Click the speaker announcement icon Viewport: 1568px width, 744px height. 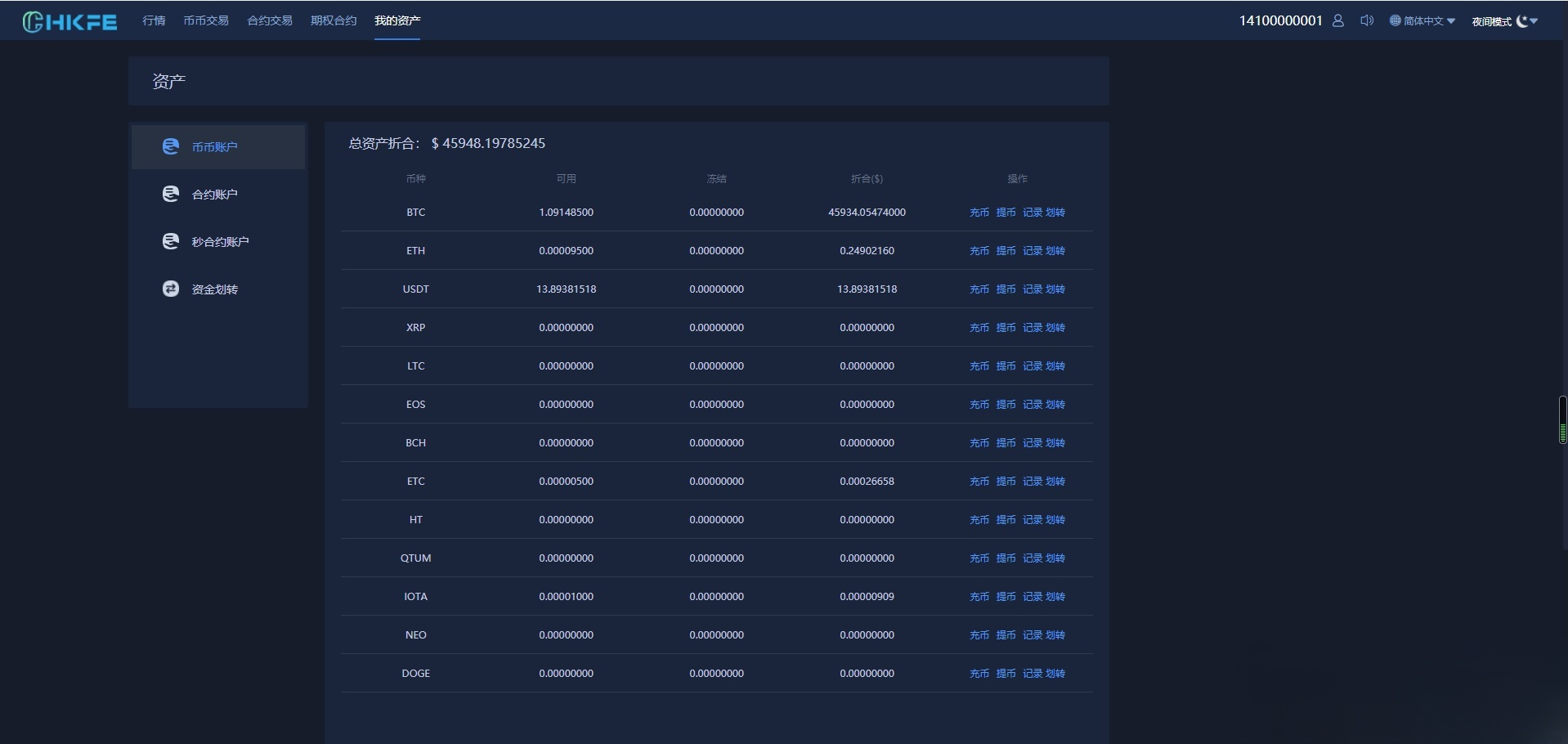[x=1367, y=20]
